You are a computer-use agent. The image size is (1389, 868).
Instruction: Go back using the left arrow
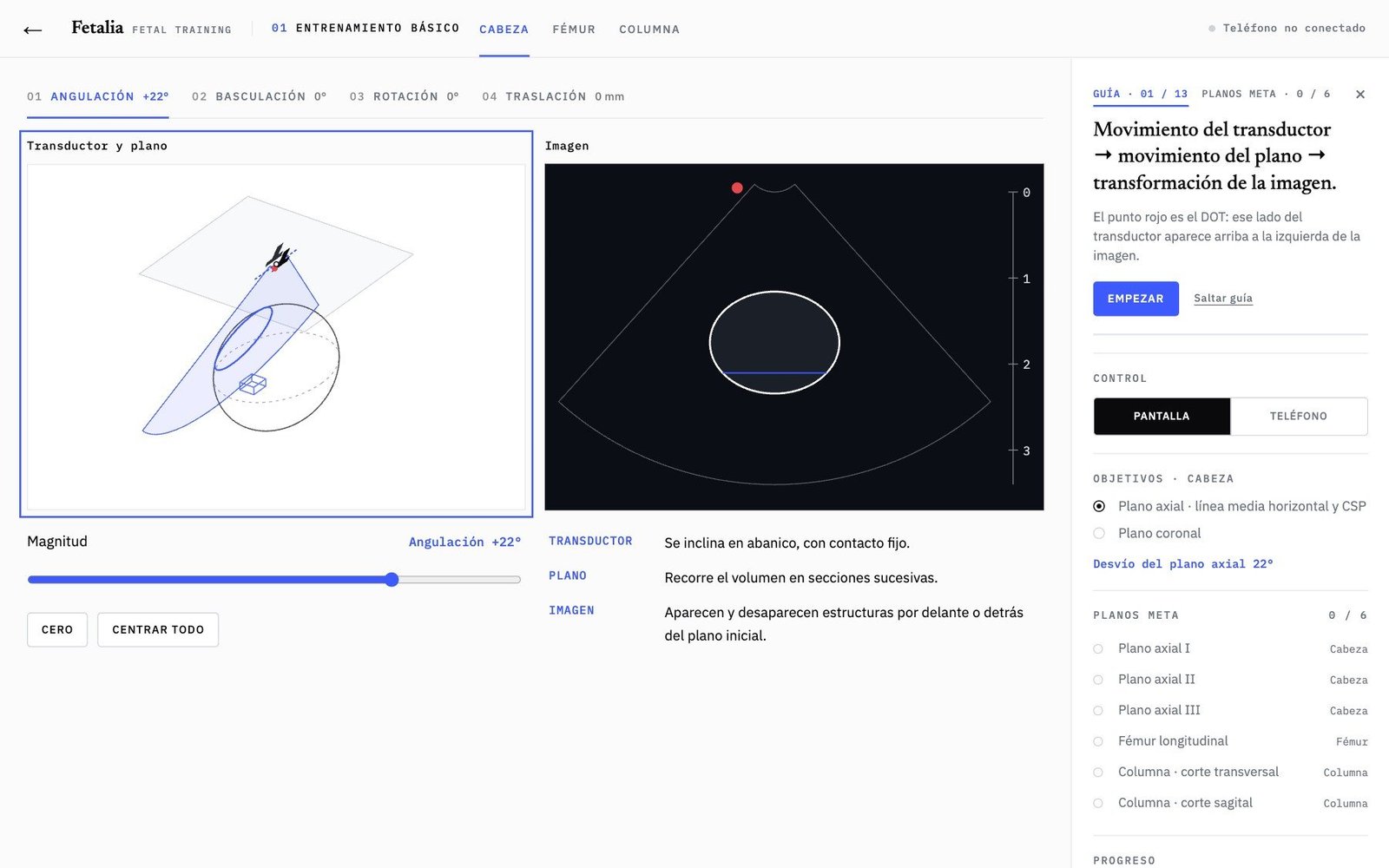coord(33,30)
